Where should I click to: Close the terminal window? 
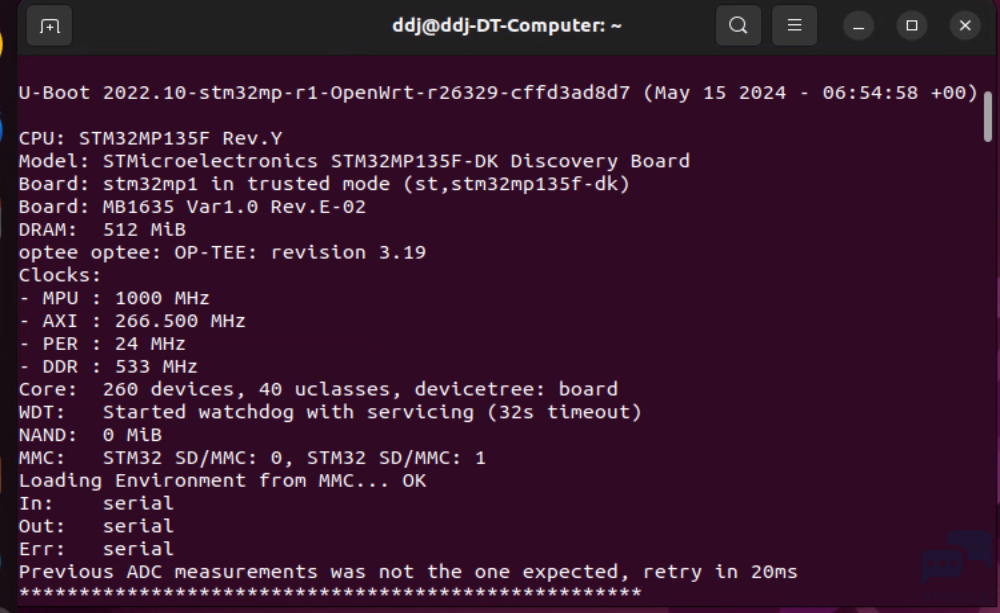[965, 26]
